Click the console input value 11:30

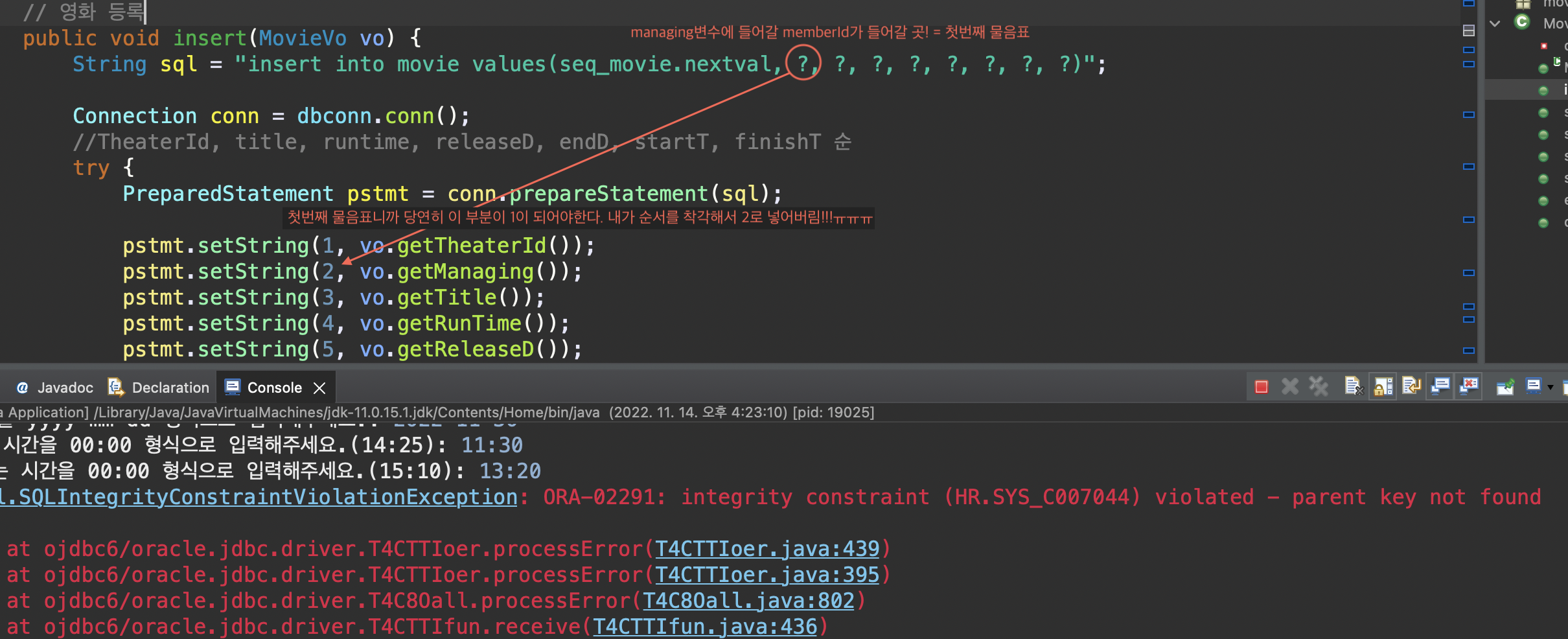(x=492, y=445)
